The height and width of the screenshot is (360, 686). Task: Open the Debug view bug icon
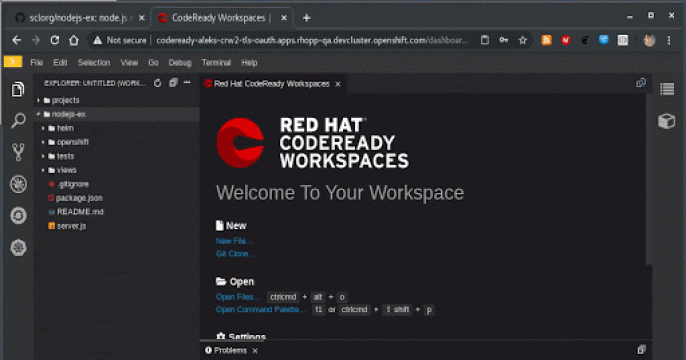point(18,184)
